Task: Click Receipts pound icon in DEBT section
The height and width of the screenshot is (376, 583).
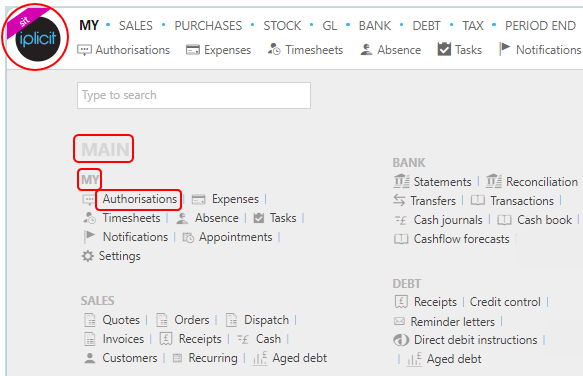Action: [x=401, y=302]
